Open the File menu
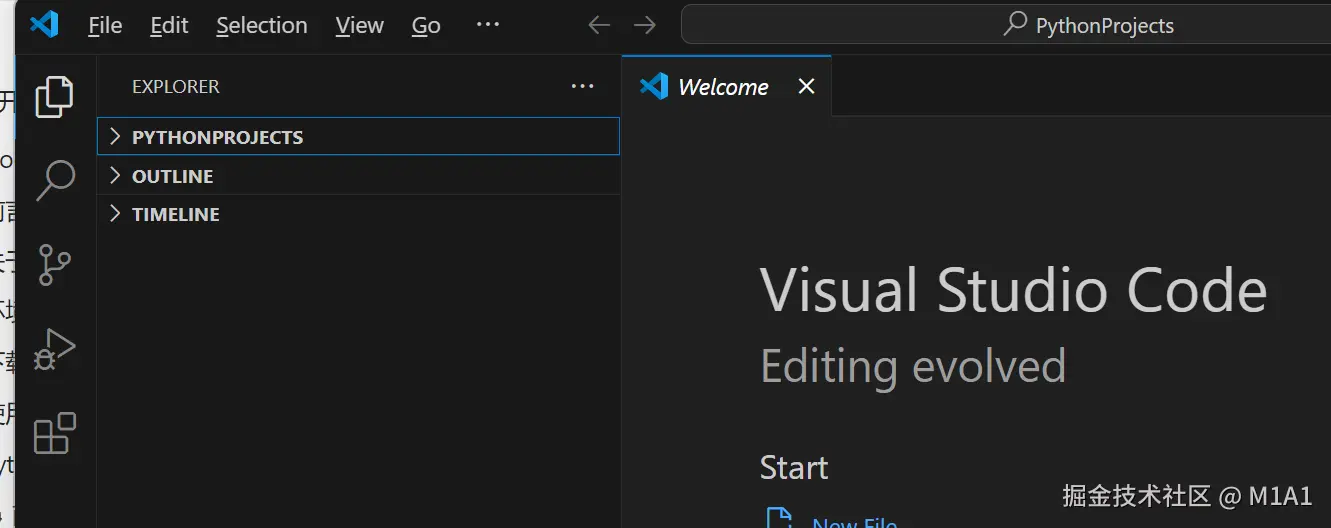The width and height of the screenshot is (1331, 528). (105, 25)
